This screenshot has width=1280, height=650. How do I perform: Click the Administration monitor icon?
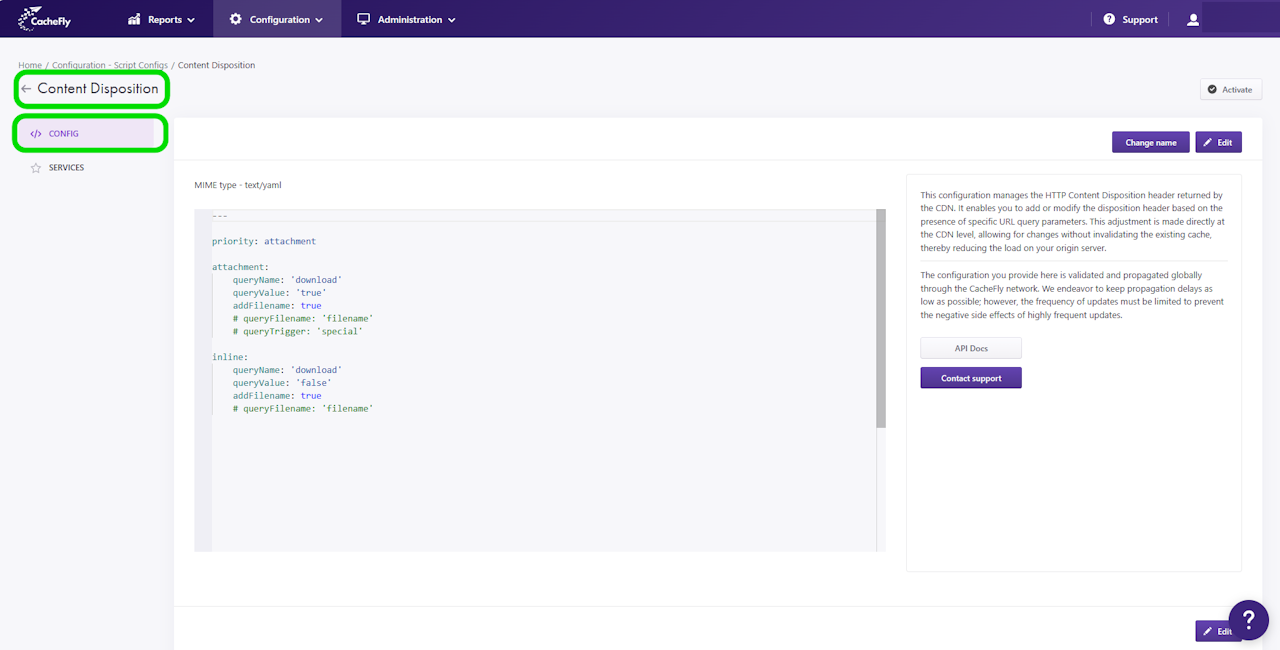pyautogui.click(x=364, y=19)
